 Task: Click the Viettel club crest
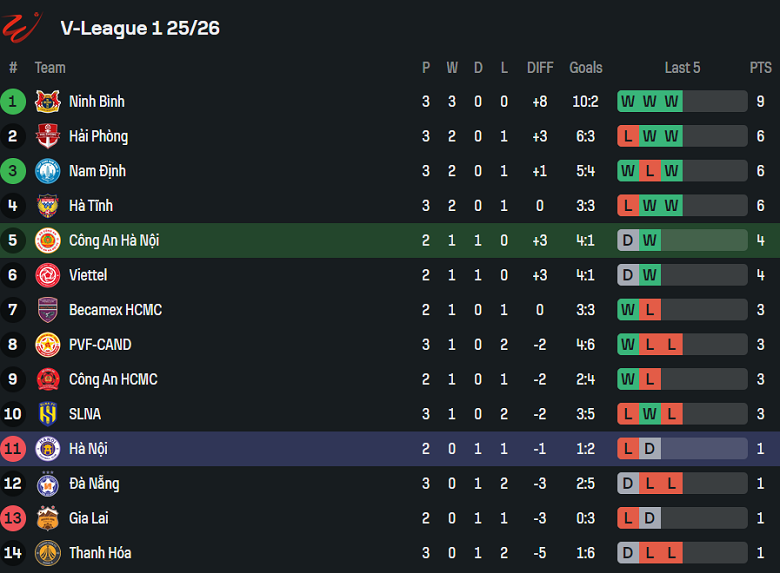coord(48,275)
